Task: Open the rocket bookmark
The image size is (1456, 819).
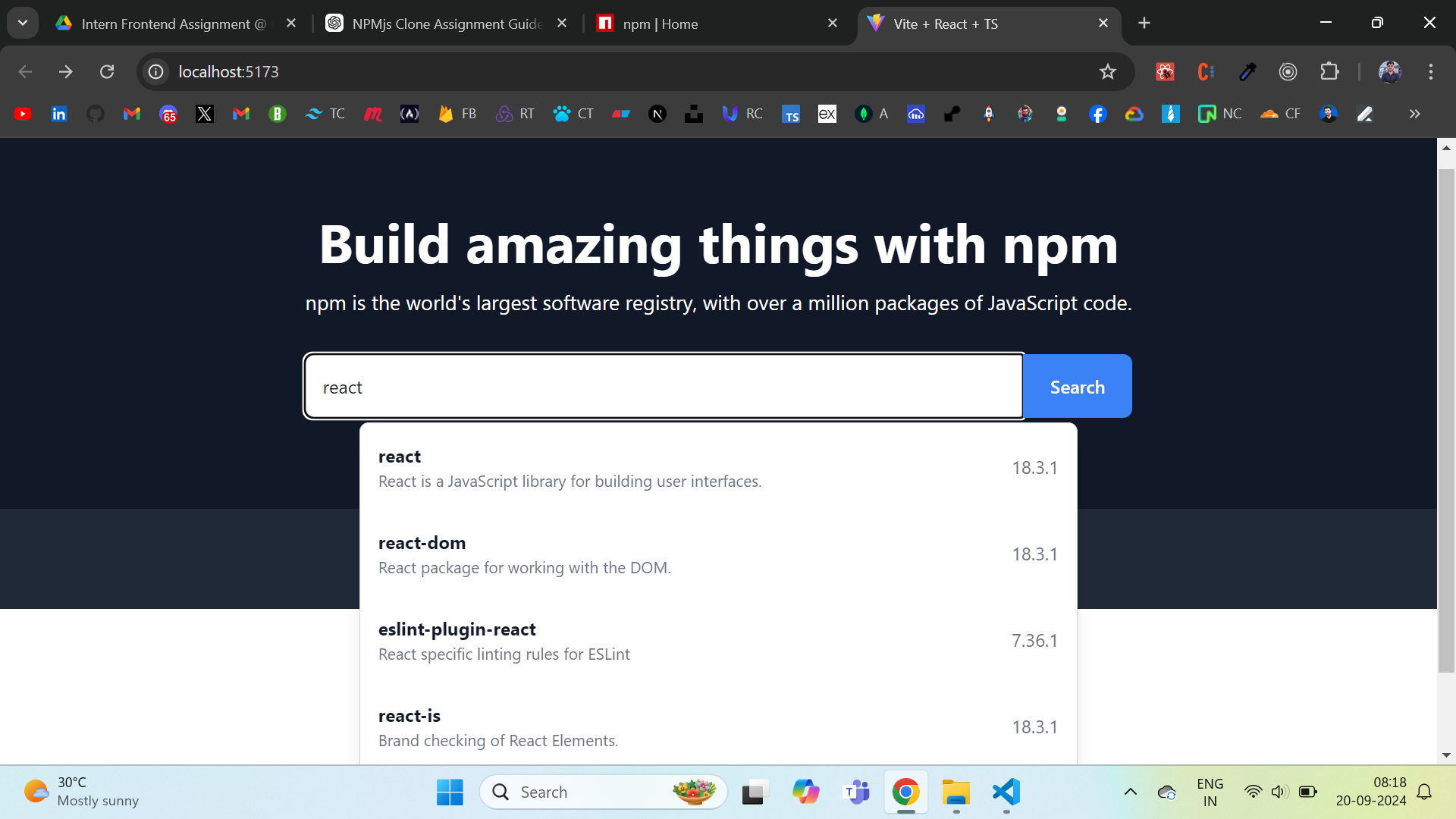Action: 989,114
